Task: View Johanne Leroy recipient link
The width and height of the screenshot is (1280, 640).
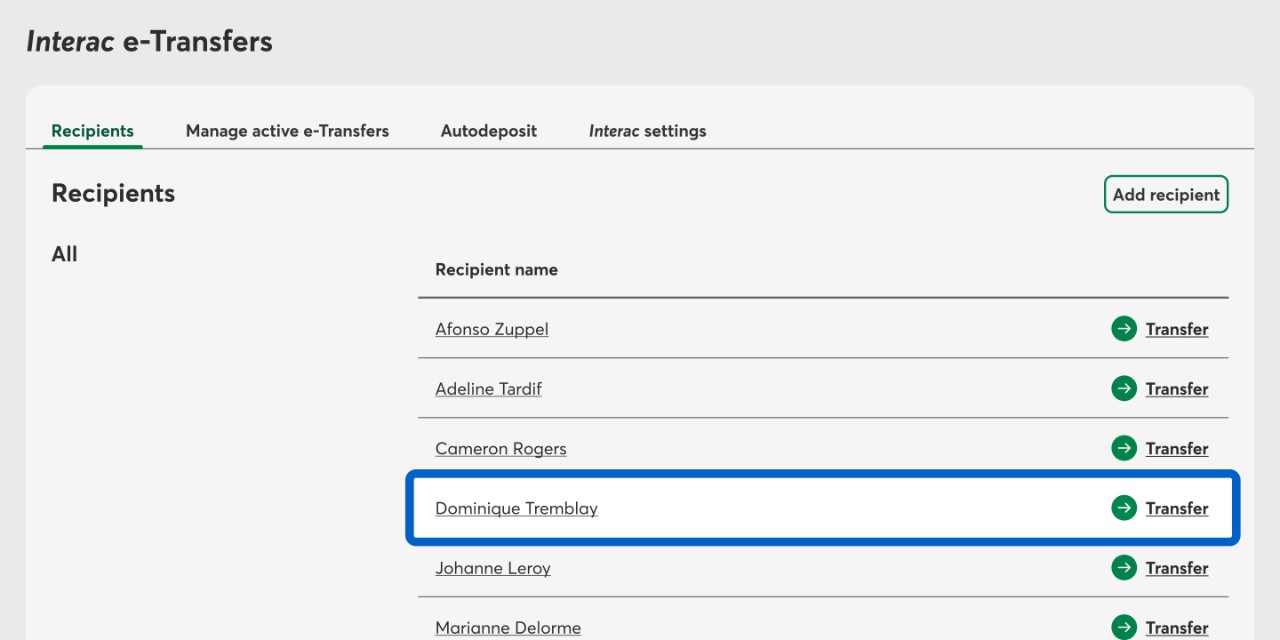Action: point(492,569)
